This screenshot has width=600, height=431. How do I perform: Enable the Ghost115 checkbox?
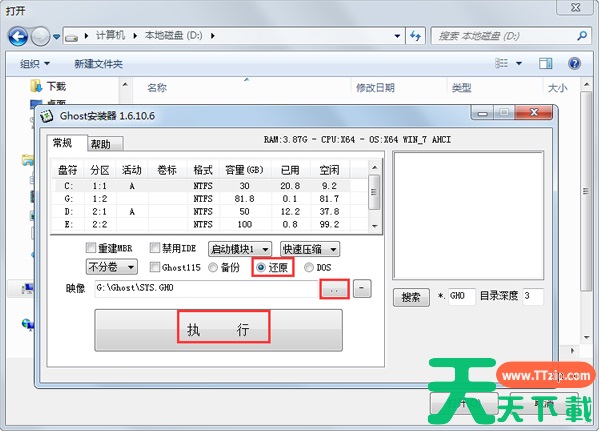pyautogui.click(x=155, y=267)
